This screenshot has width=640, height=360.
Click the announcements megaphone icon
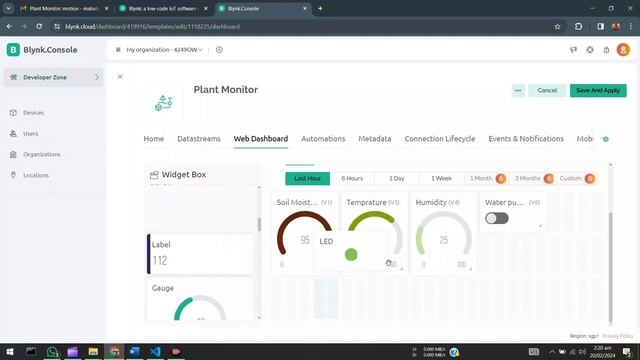point(573,50)
